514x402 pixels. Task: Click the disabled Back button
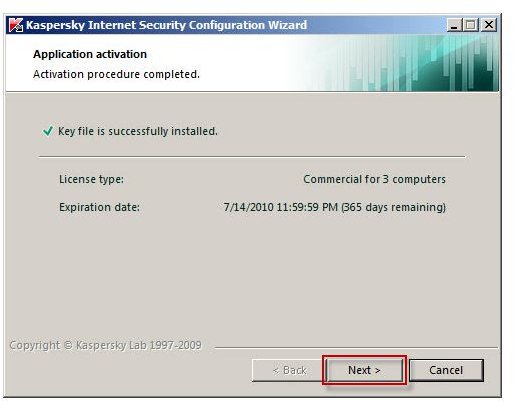coord(289,370)
